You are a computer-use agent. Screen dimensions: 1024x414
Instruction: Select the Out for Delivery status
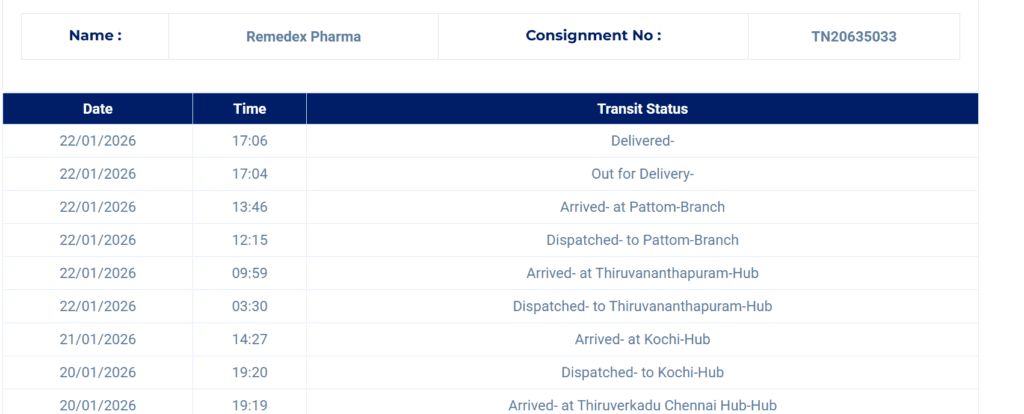(x=642, y=174)
